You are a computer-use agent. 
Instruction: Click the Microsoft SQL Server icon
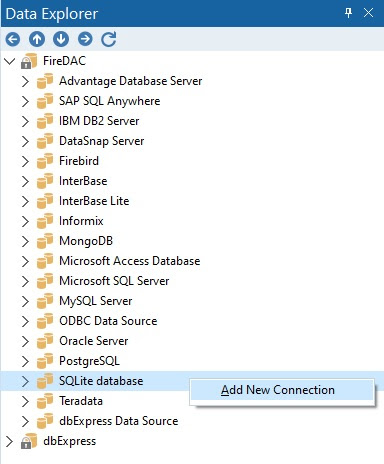click(45, 281)
